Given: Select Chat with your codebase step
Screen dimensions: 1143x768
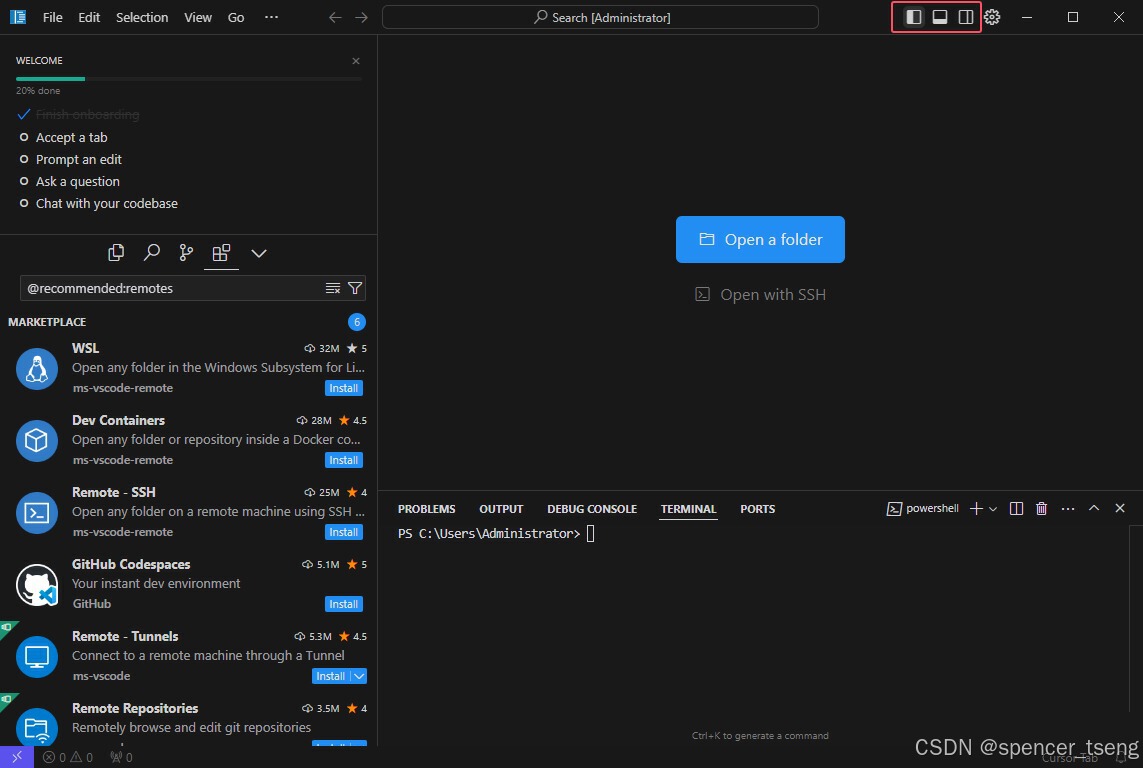Looking at the screenshot, I should [106, 203].
